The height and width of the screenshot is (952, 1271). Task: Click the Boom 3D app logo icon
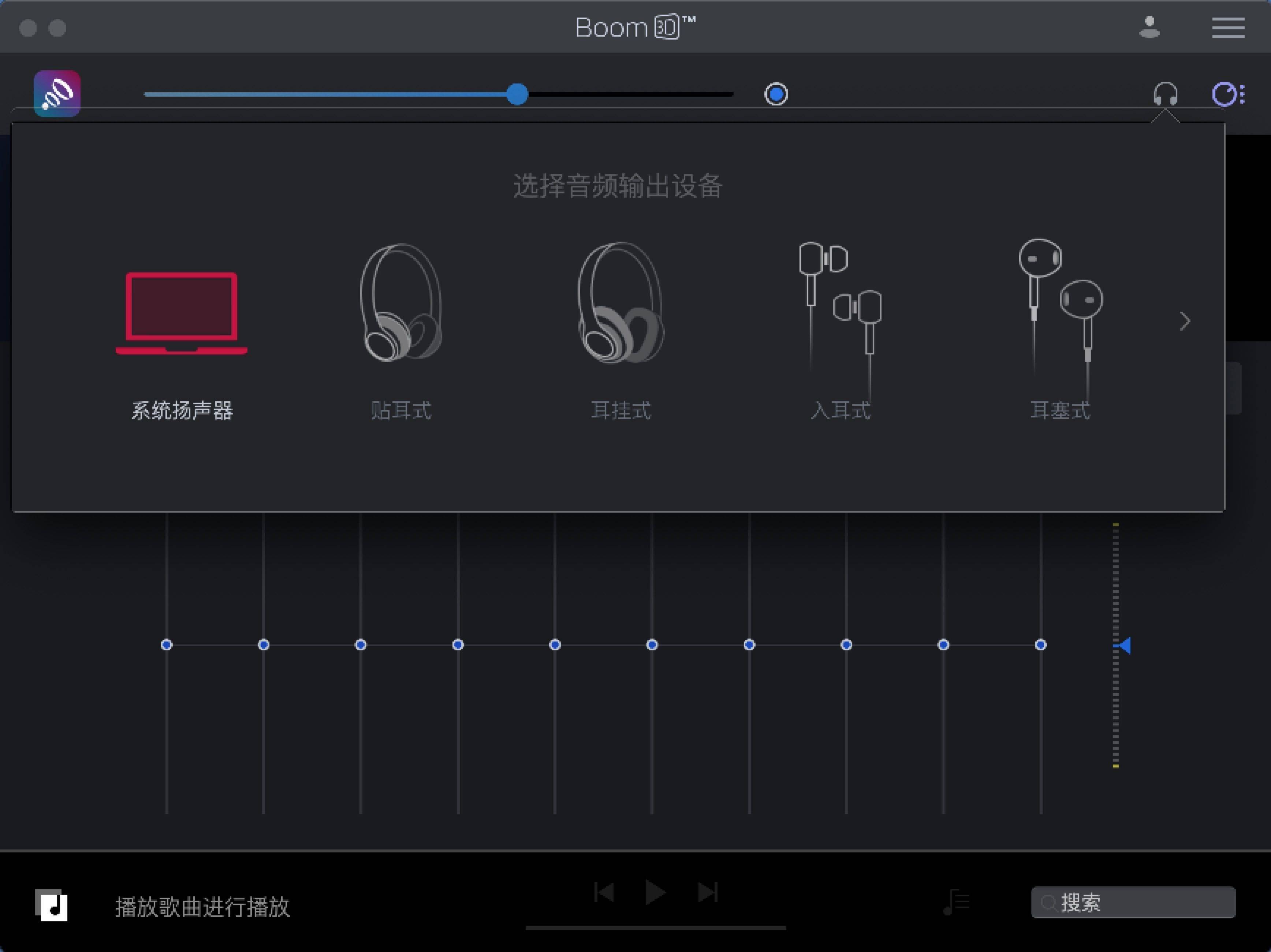click(x=57, y=94)
